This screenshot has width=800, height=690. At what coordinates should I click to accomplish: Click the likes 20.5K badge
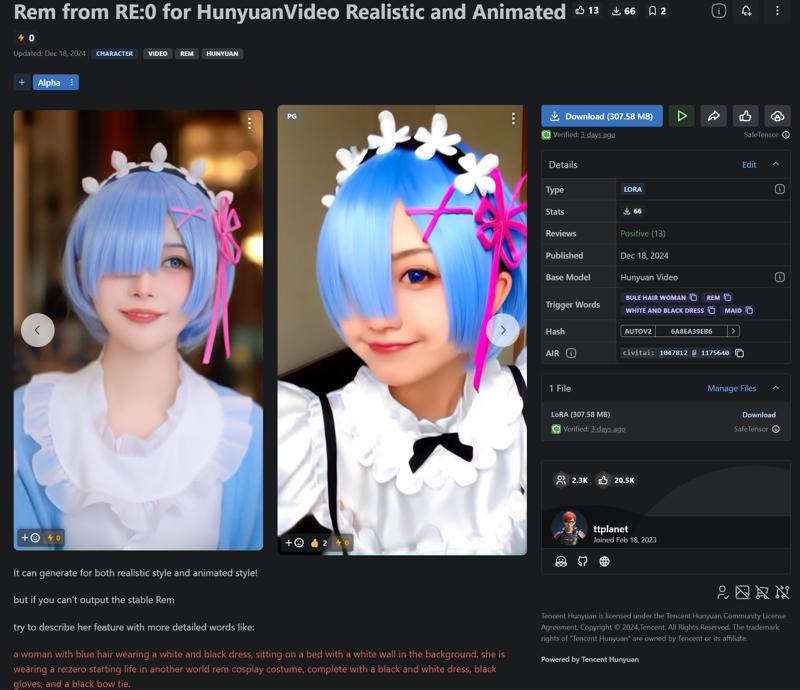pyautogui.click(x=616, y=480)
